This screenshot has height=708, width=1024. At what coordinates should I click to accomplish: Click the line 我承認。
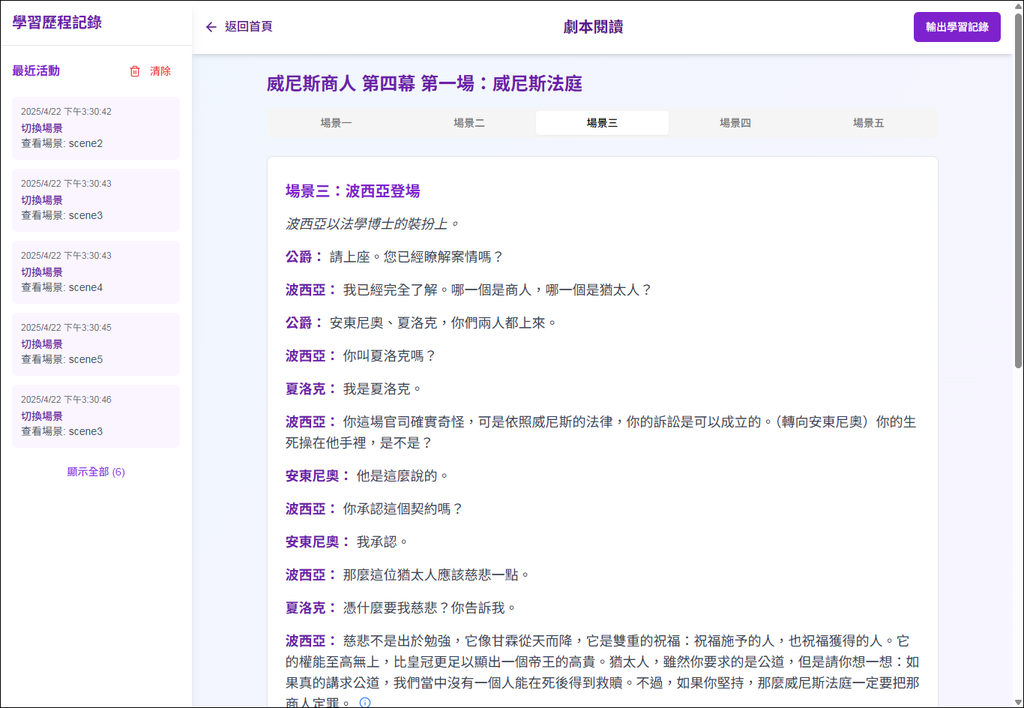tap(383, 541)
